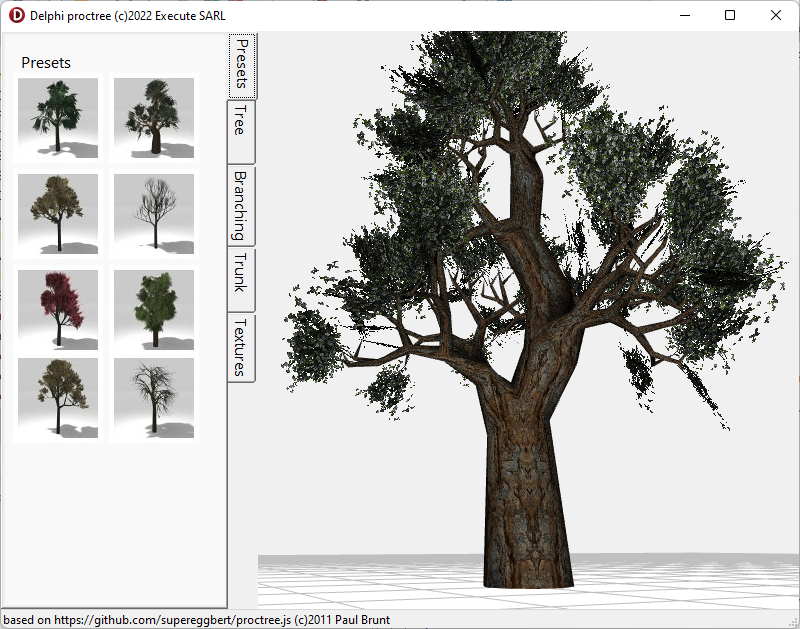800x629 pixels.
Task: Open the Branching tab
Action: 241,206
